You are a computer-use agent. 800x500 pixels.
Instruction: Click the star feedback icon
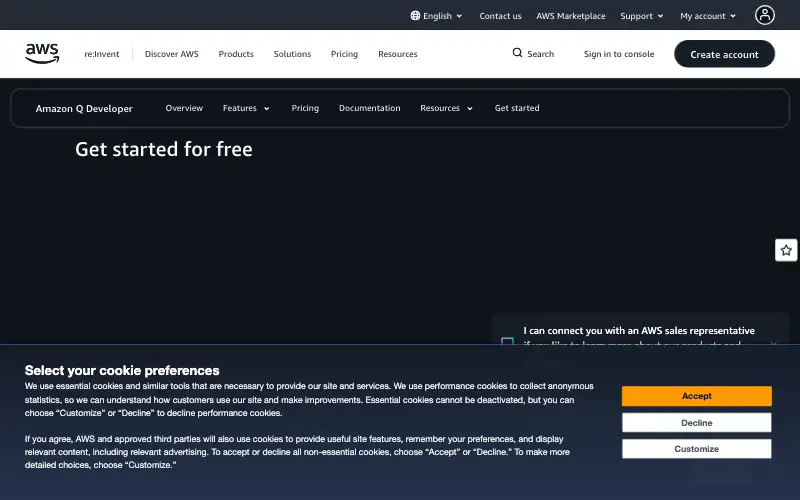tap(786, 250)
